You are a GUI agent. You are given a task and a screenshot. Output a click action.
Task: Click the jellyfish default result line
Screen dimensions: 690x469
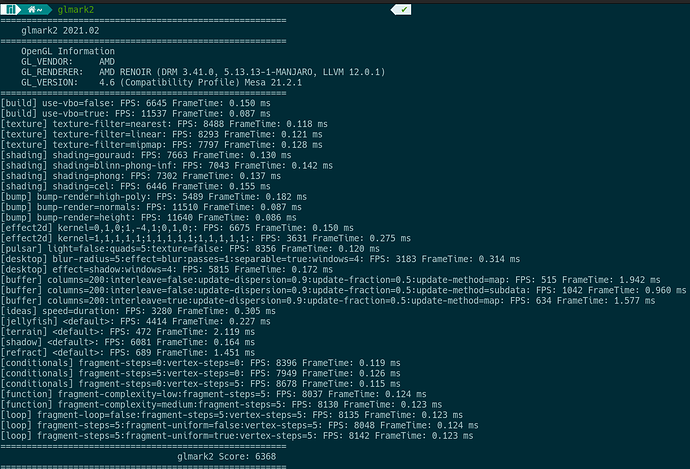point(136,321)
